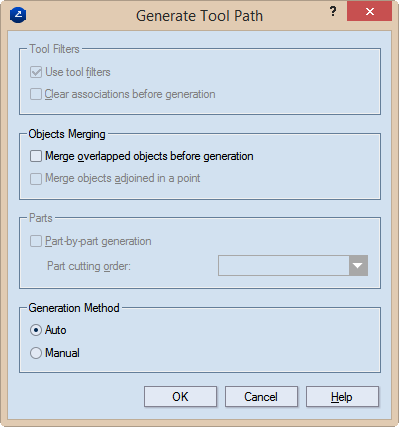Click the Part cutting order combo box field
399x427 pixels.
(293, 266)
